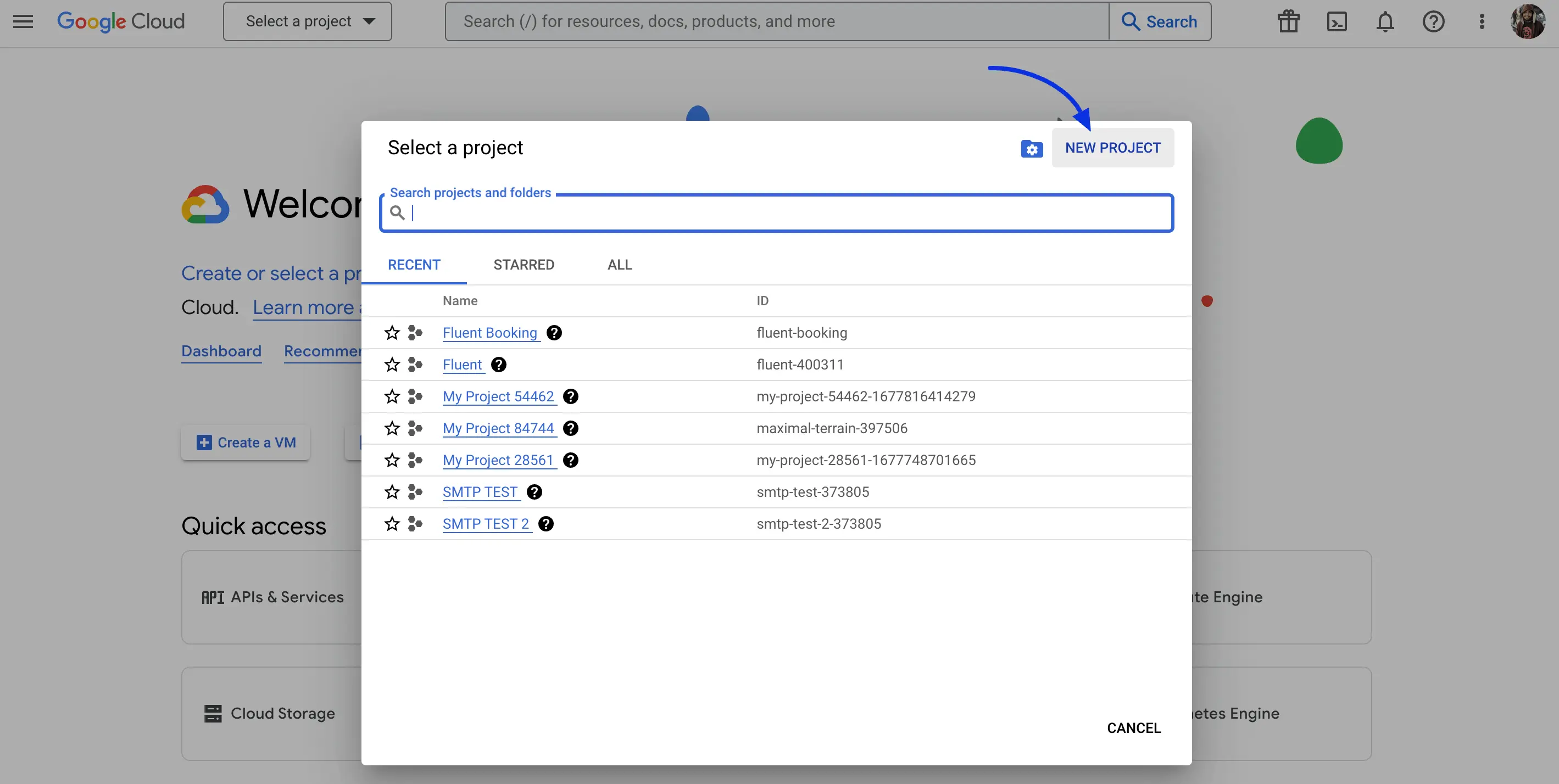
Task: Open the free trial gift icon
Action: [1289, 21]
